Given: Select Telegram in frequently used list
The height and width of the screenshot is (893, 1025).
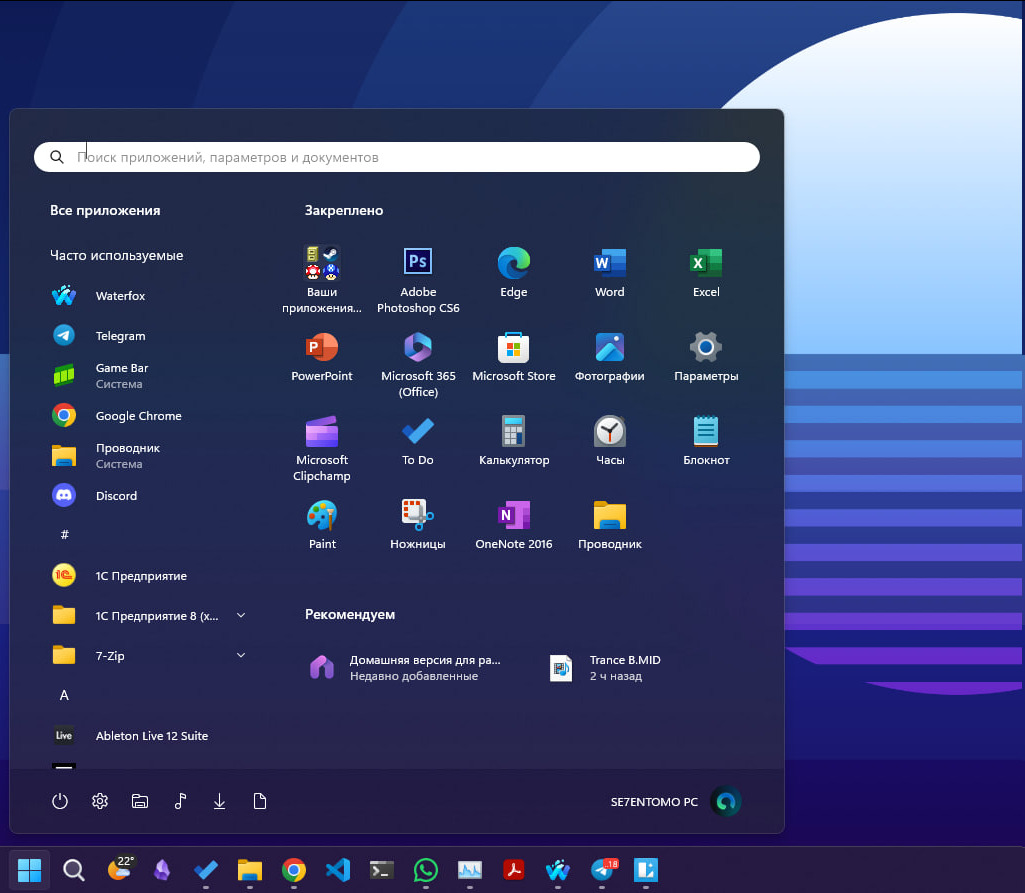Looking at the screenshot, I should tap(120, 336).
